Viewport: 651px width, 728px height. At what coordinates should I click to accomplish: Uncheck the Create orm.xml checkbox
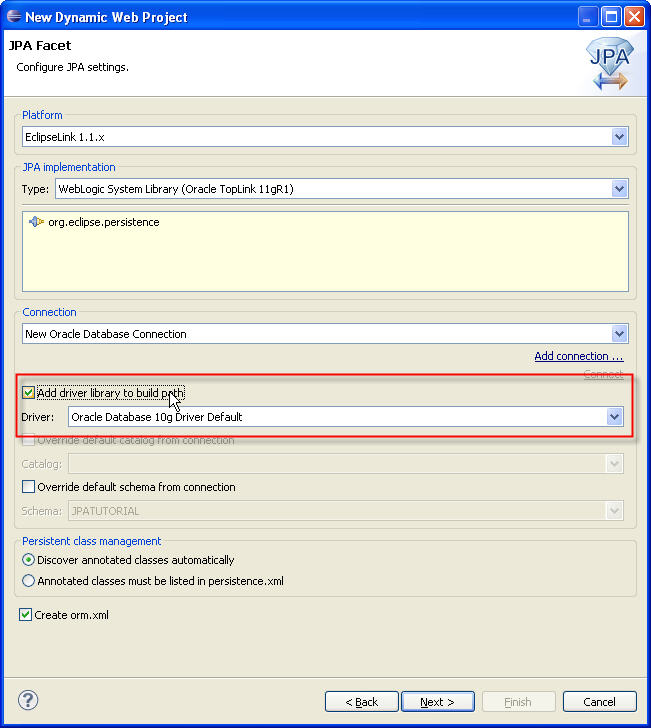pyautogui.click(x=26, y=615)
